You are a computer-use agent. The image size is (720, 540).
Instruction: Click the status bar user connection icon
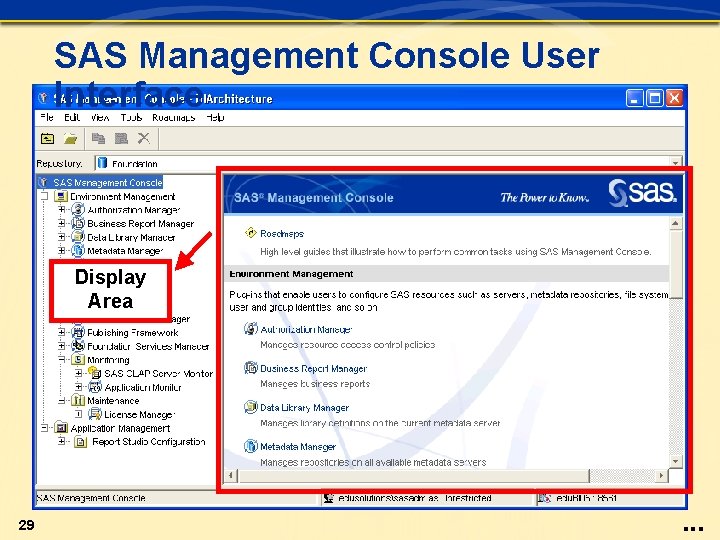tap(328, 498)
